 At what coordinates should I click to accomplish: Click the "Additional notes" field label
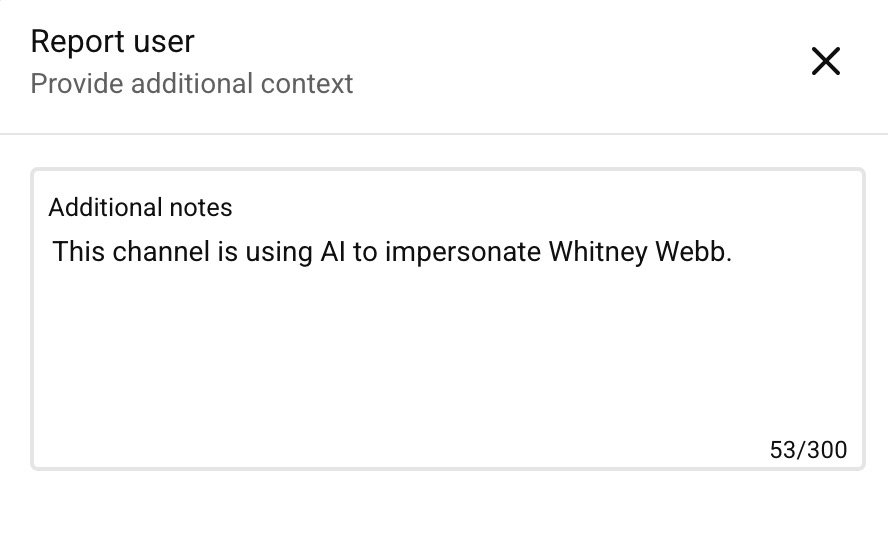(140, 207)
